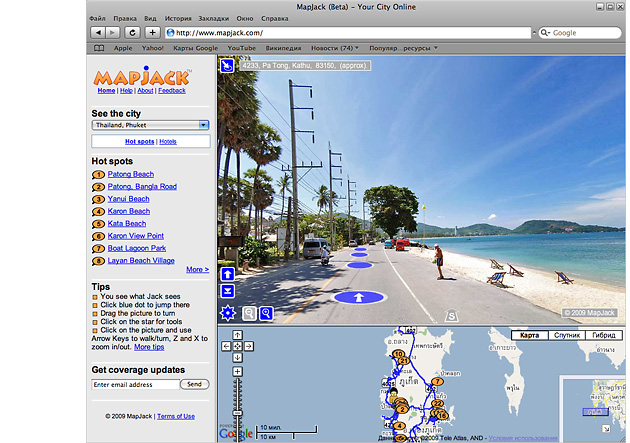Click the walk forward up-arrow button

coord(228,273)
